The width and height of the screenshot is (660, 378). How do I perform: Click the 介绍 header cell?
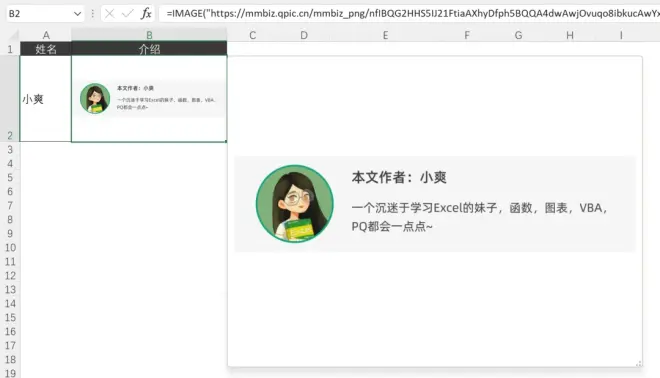pos(149,49)
